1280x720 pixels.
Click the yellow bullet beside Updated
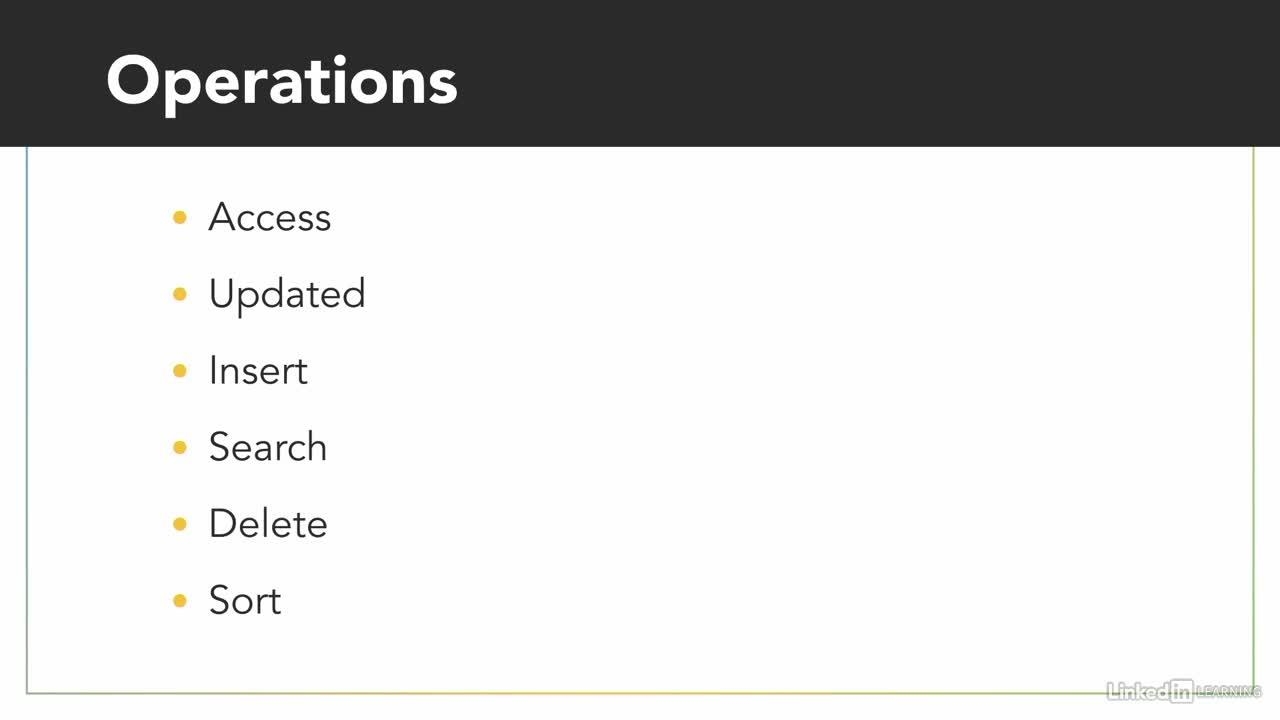[180, 294]
